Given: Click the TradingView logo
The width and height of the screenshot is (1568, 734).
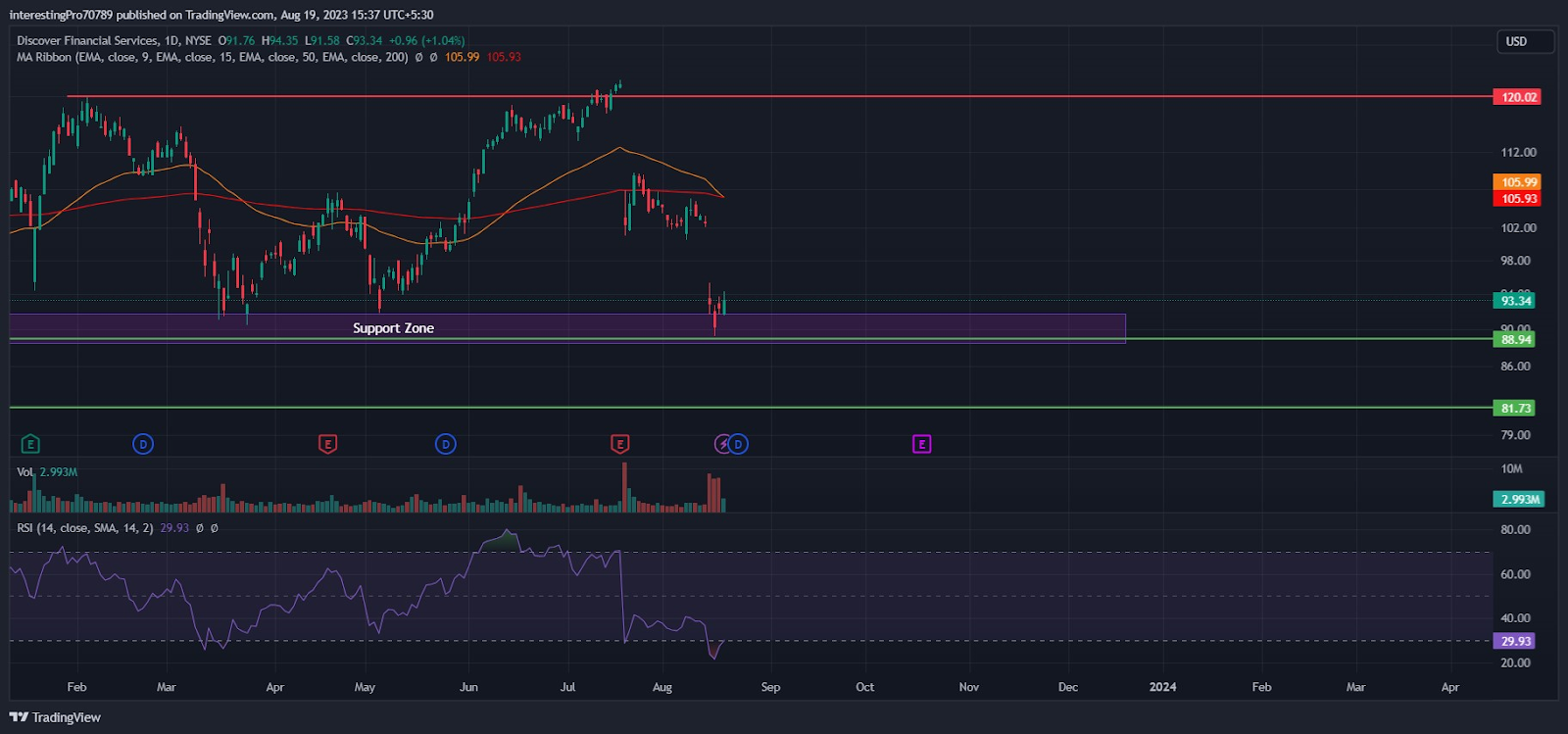Looking at the screenshot, I should coord(55,717).
